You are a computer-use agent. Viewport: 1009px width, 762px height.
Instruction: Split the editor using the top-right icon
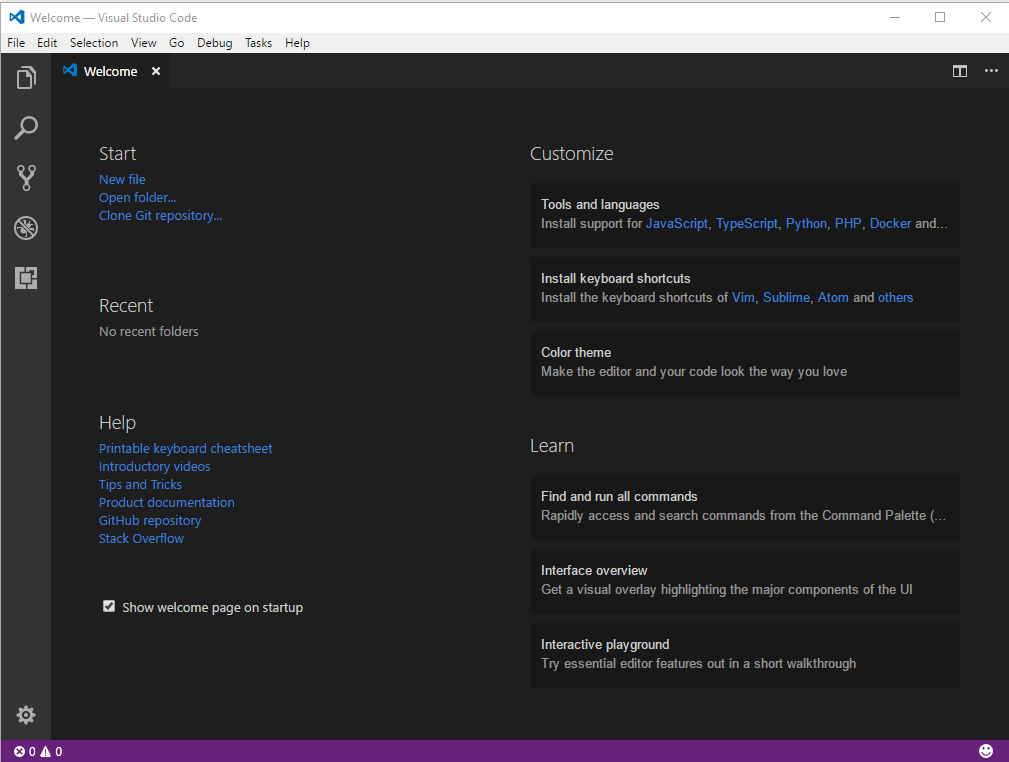coord(959,71)
